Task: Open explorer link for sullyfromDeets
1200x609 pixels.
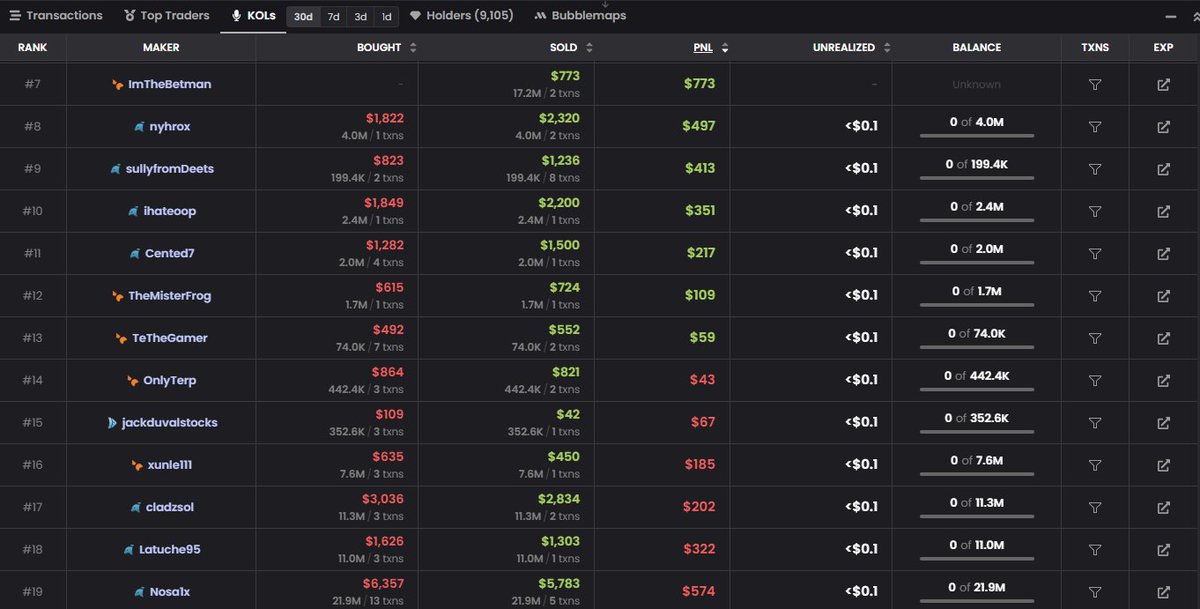Action: (x=1163, y=169)
